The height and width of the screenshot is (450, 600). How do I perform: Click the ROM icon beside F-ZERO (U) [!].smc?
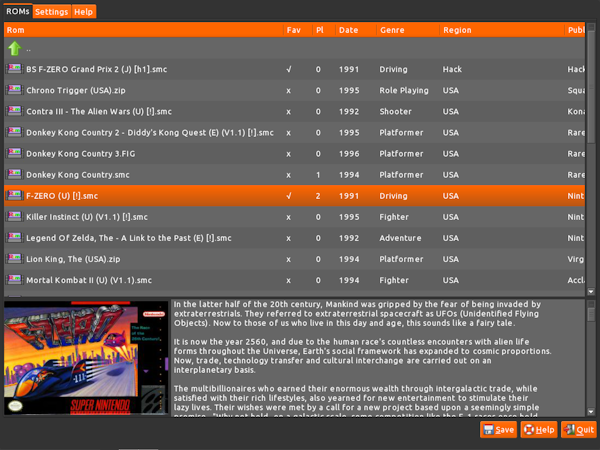click(x=14, y=195)
